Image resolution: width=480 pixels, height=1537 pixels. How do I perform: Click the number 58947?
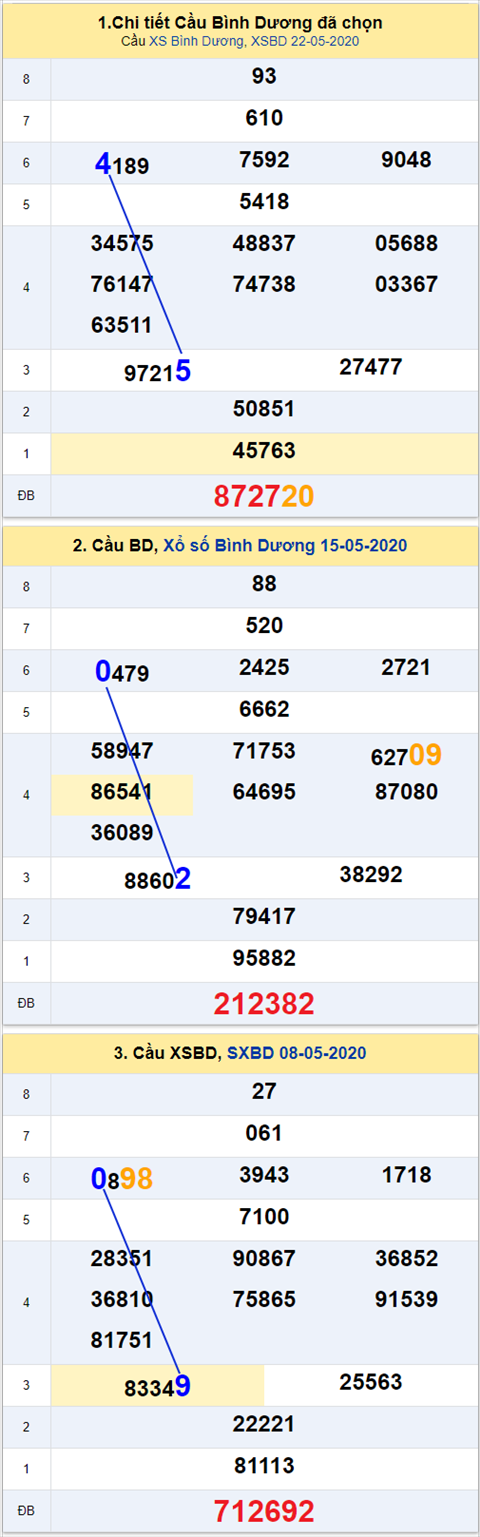122,751
